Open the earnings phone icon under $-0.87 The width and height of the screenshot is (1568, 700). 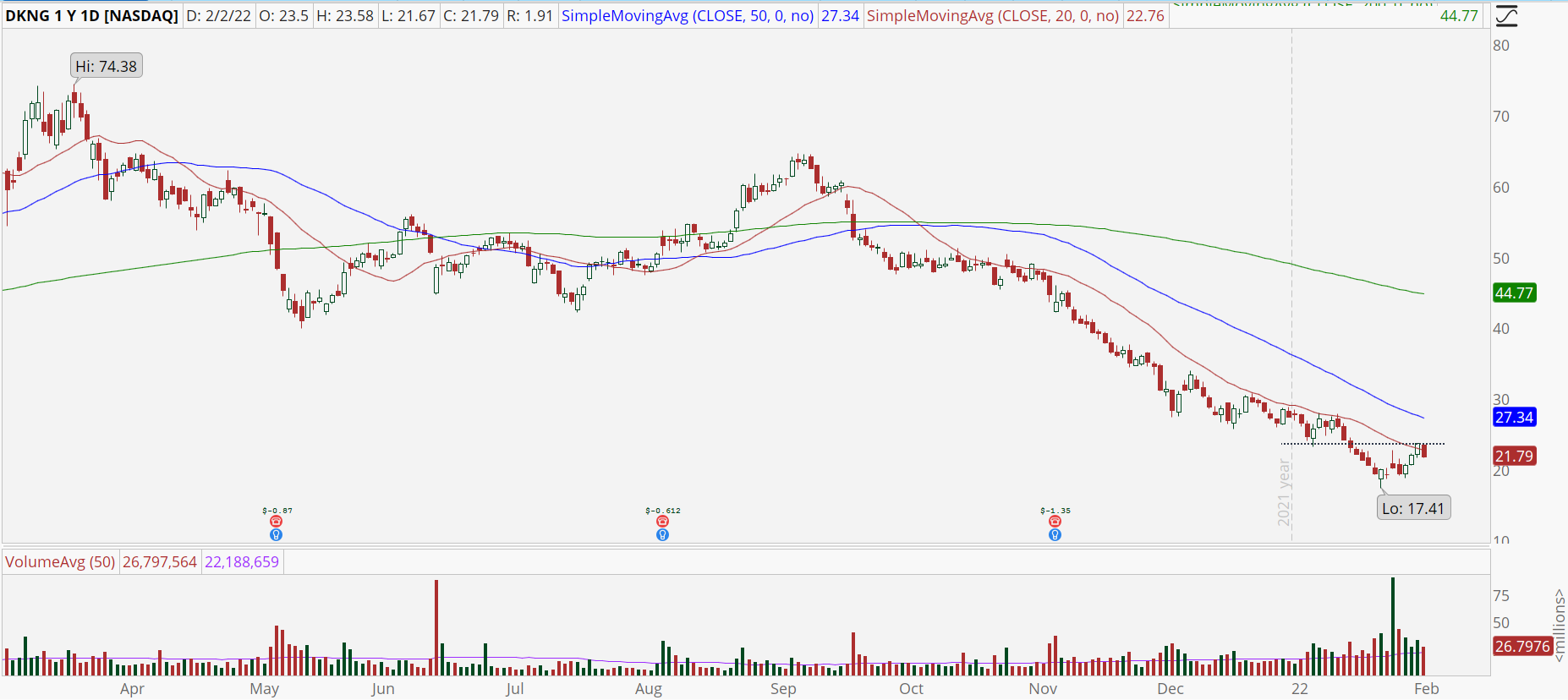coord(276,522)
